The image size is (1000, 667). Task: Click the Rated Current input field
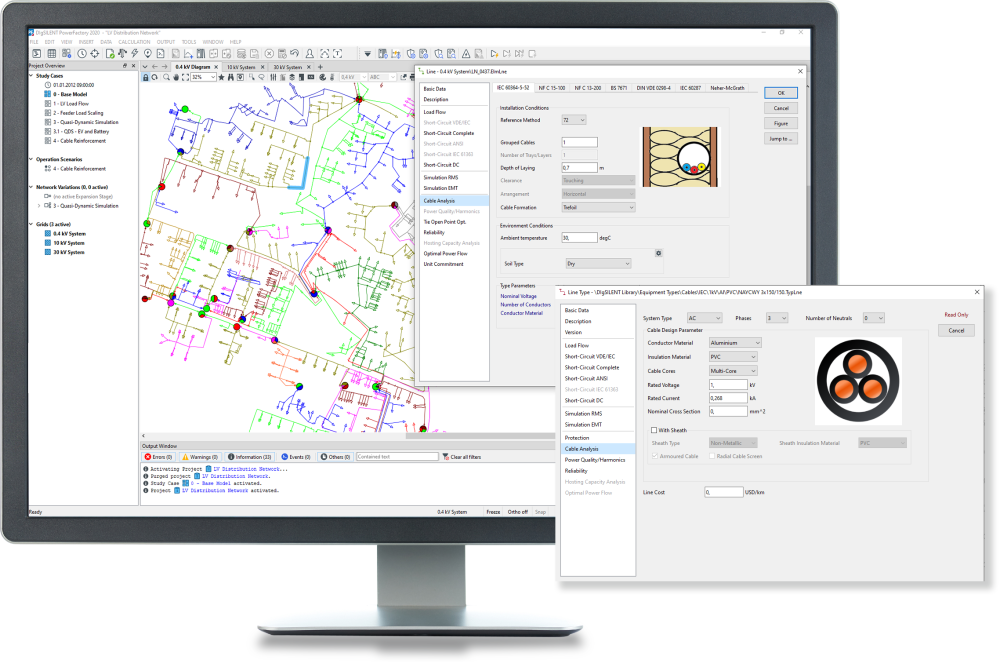728,398
